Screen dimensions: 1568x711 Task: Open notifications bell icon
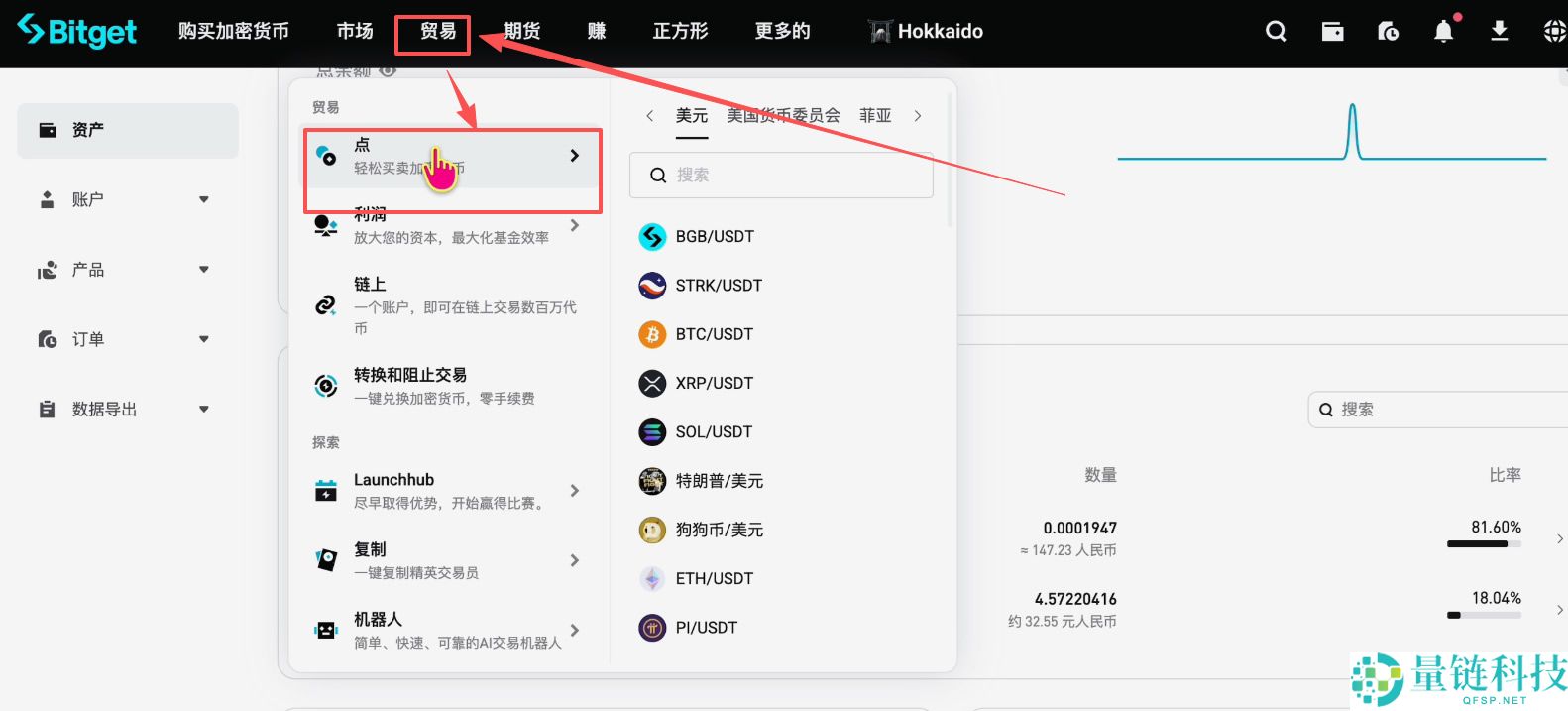click(1444, 32)
